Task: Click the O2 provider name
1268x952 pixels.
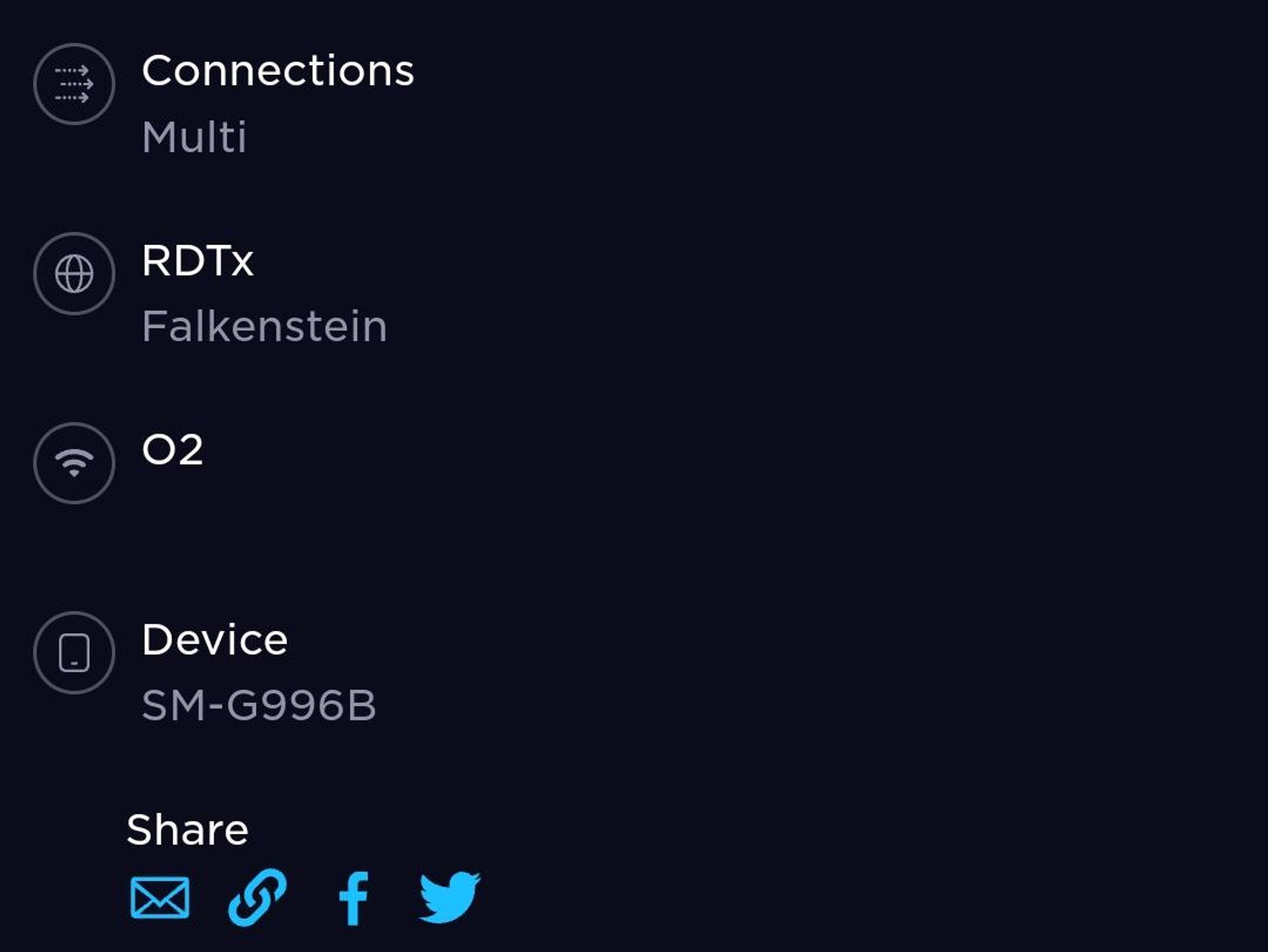Action: [x=172, y=450]
